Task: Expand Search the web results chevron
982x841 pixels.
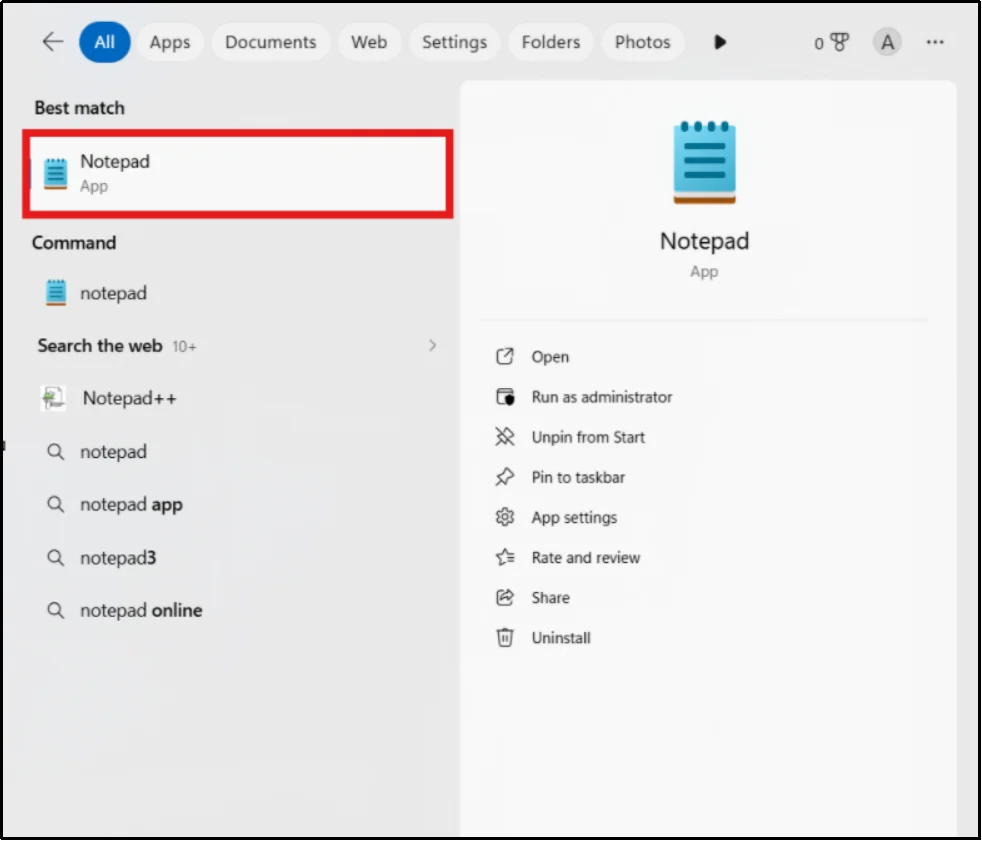Action: pos(432,346)
